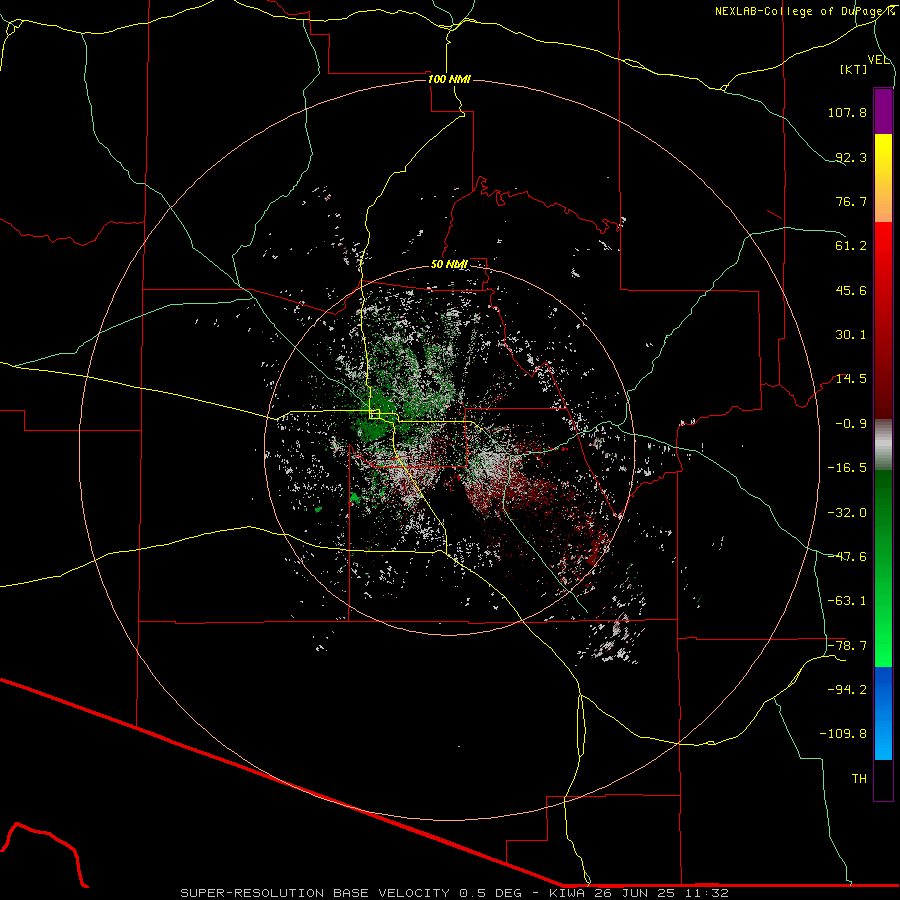Select the -47.6 value on the velocity scale
This screenshot has height=900, width=900.
coord(847,557)
